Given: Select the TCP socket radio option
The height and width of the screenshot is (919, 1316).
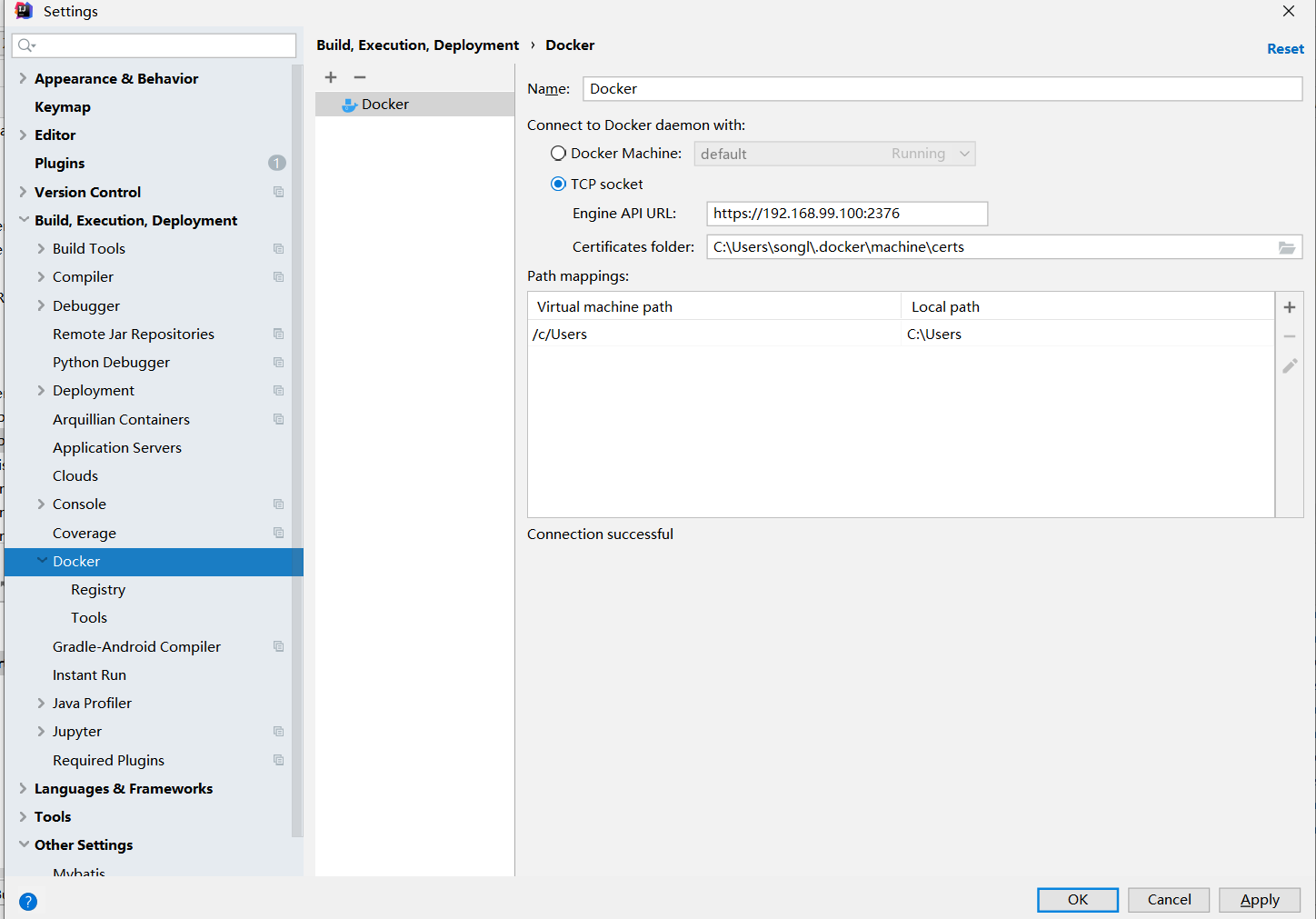Looking at the screenshot, I should [558, 184].
